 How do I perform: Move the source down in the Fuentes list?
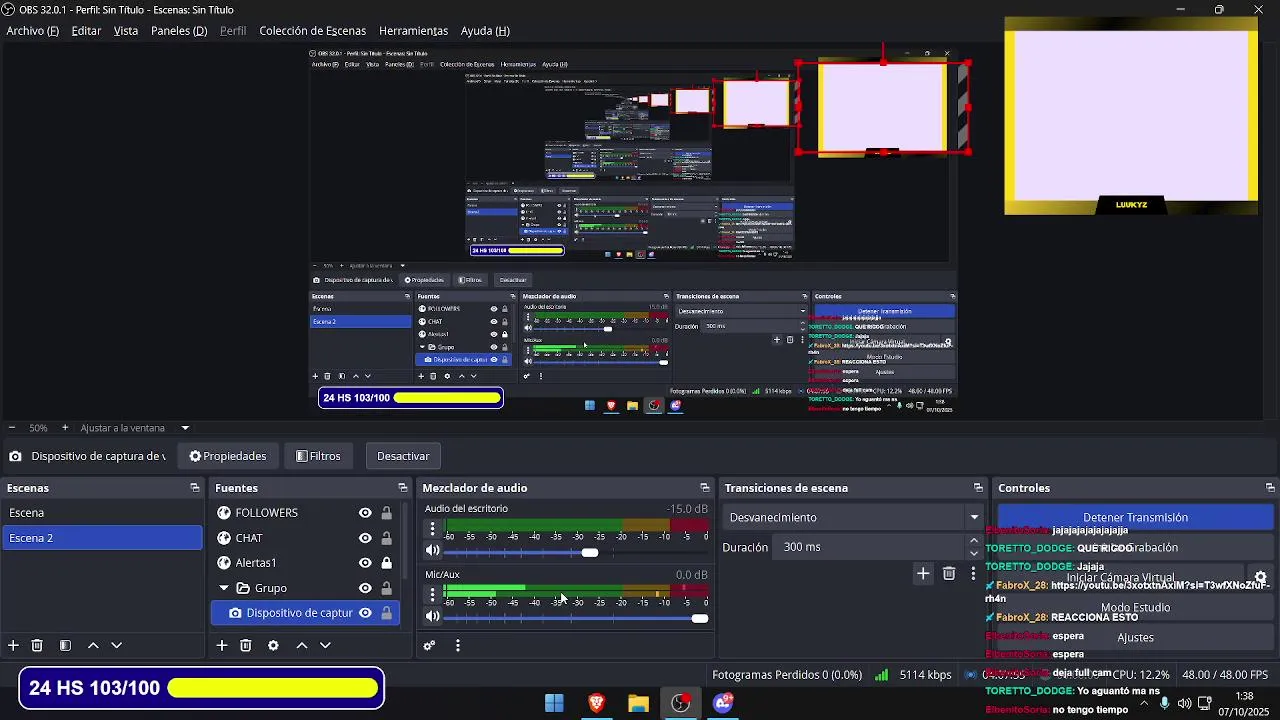pyautogui.click(x=325, y=646)
